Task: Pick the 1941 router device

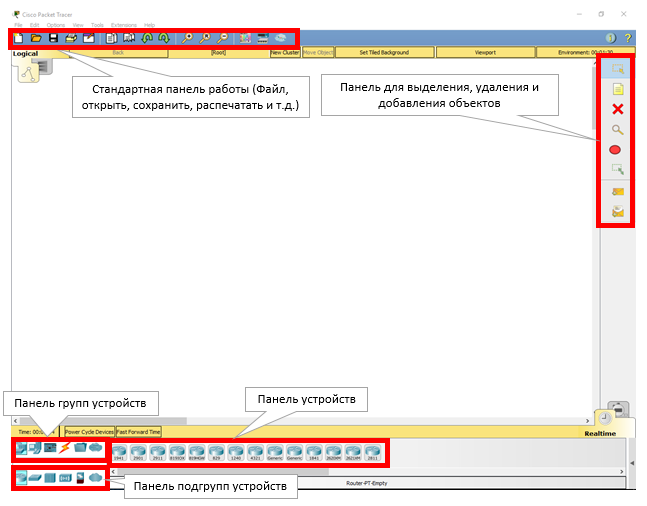Action: pyautogui.click(x=119, y=453)
